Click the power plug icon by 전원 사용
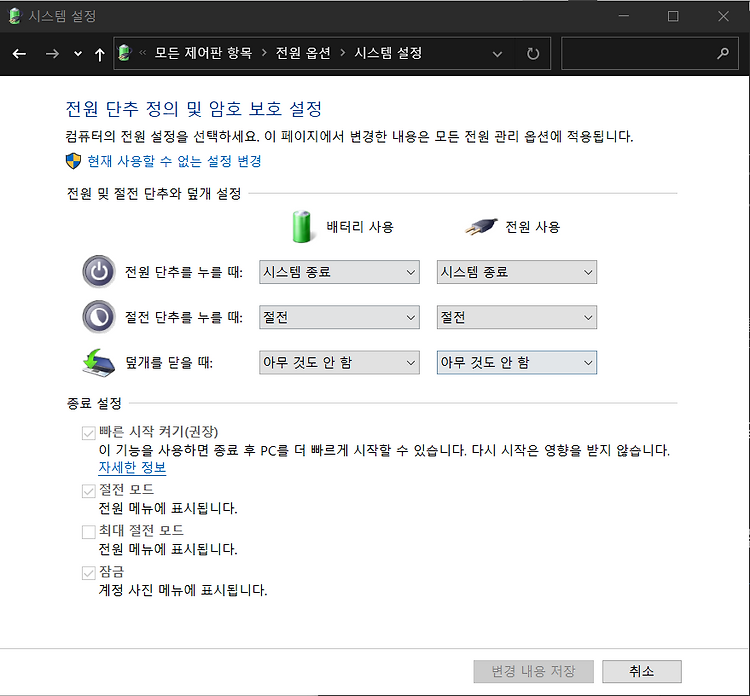 click(481, 227)
